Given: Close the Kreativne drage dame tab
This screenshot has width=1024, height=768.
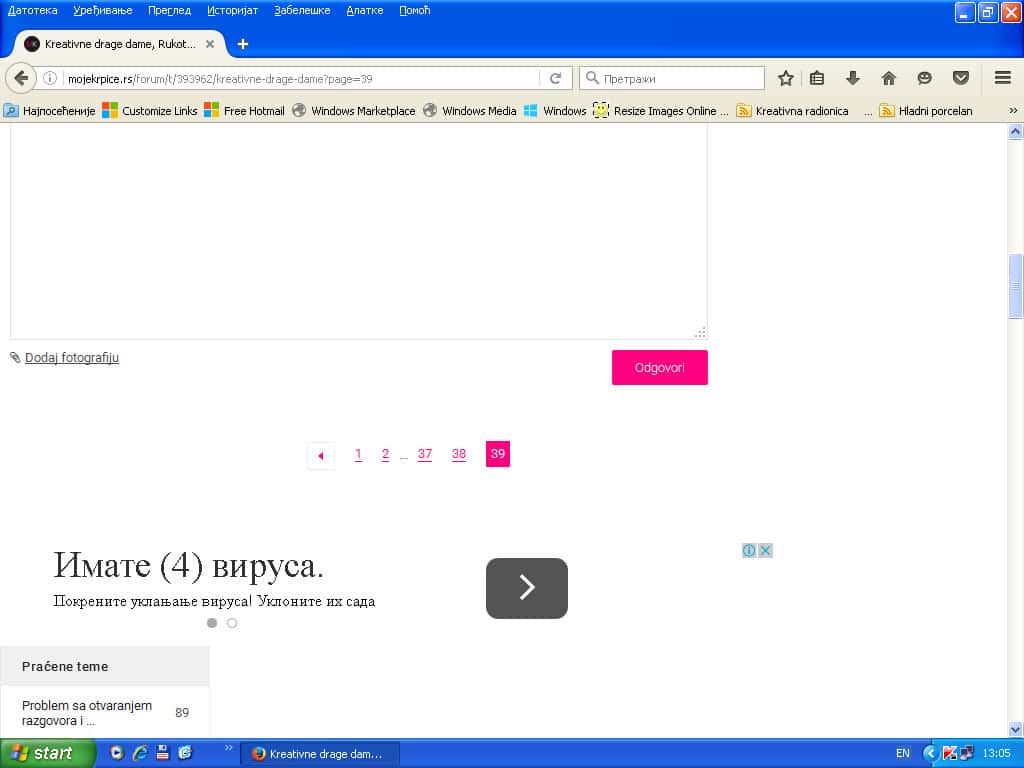Looking at the screenshot, I should pyautogui.click(x=210, y=44).
